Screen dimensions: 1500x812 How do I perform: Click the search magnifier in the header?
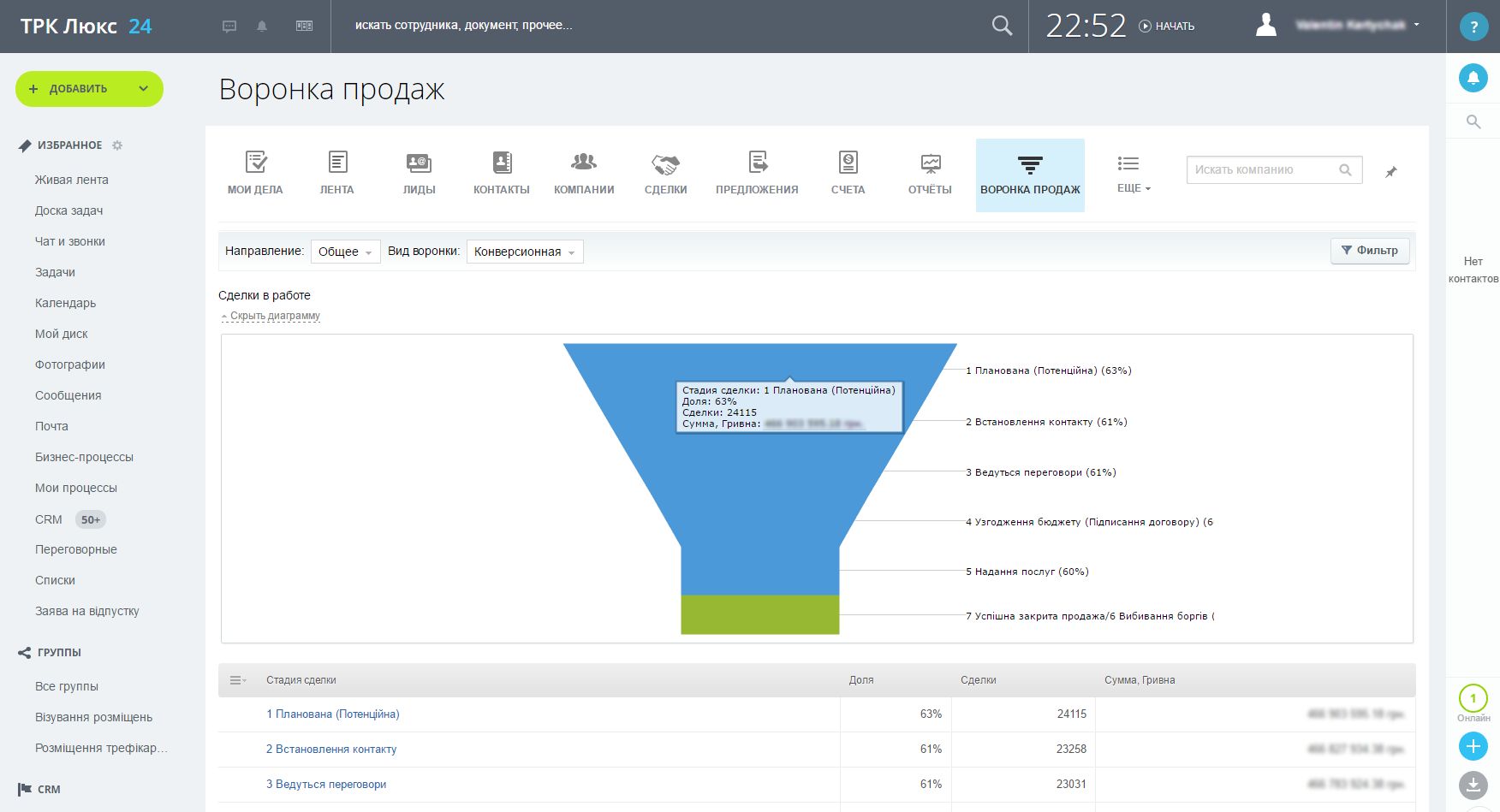1002,26
